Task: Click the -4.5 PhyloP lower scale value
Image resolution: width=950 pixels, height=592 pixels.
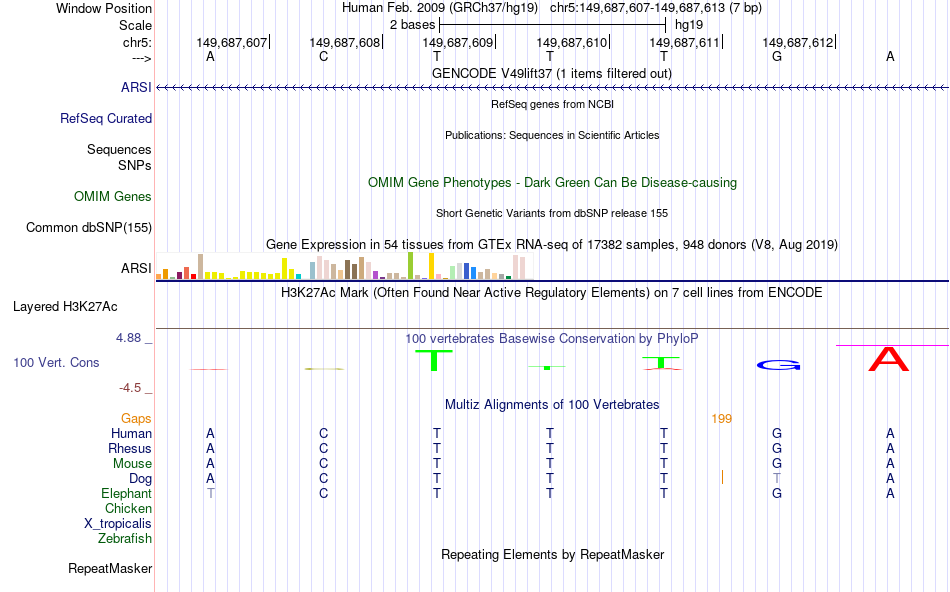Action: (x=130, y=388)
